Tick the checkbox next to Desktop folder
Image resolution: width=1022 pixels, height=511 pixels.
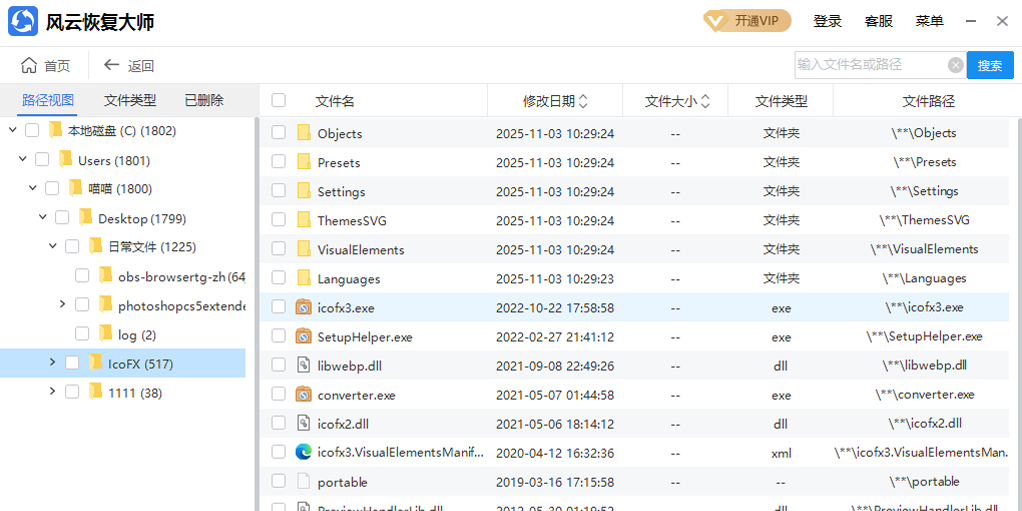pyautogui.click(x=62, y=218)
